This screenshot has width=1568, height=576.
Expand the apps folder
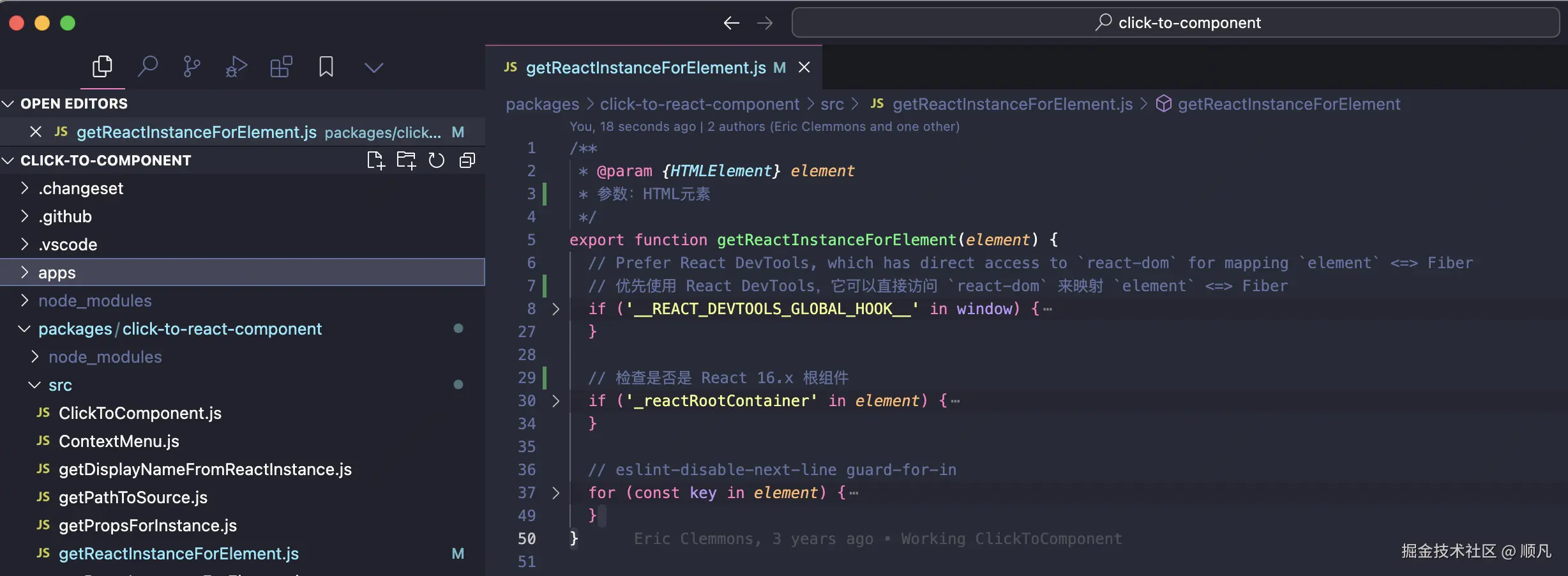(x=243, y=273)
